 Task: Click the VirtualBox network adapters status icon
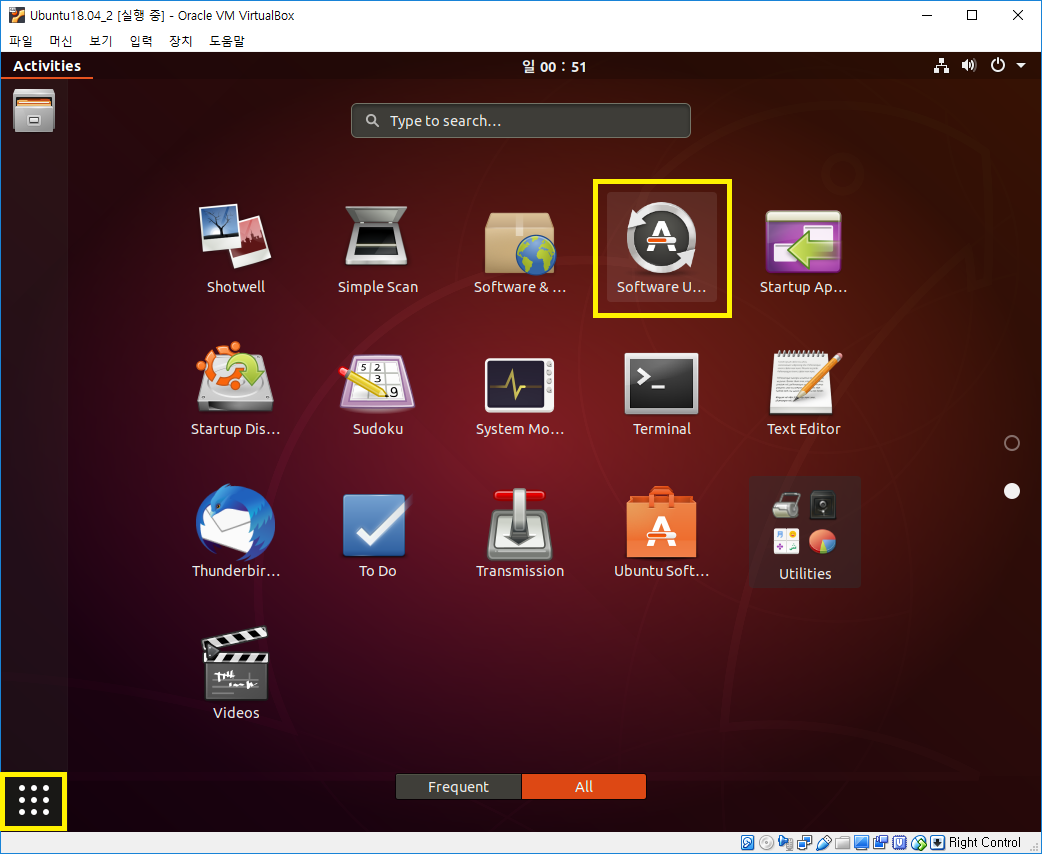coord(804,843)
